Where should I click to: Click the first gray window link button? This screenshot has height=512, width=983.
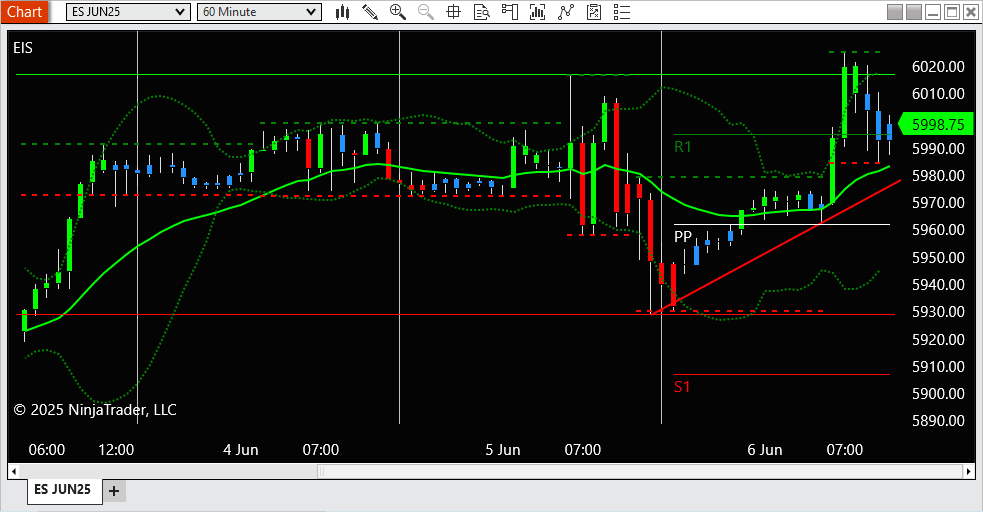895,12
